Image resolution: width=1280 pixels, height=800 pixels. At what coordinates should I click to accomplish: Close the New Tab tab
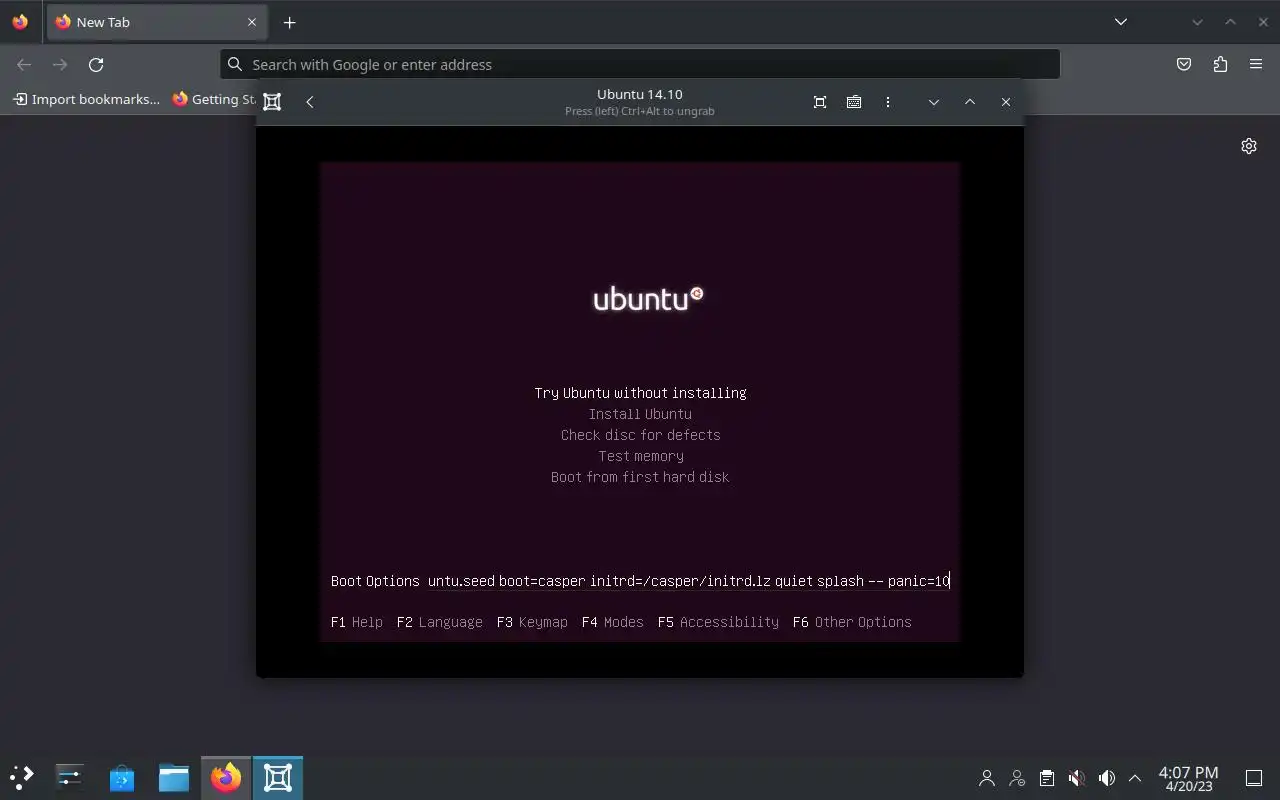(x=252, y=22)
